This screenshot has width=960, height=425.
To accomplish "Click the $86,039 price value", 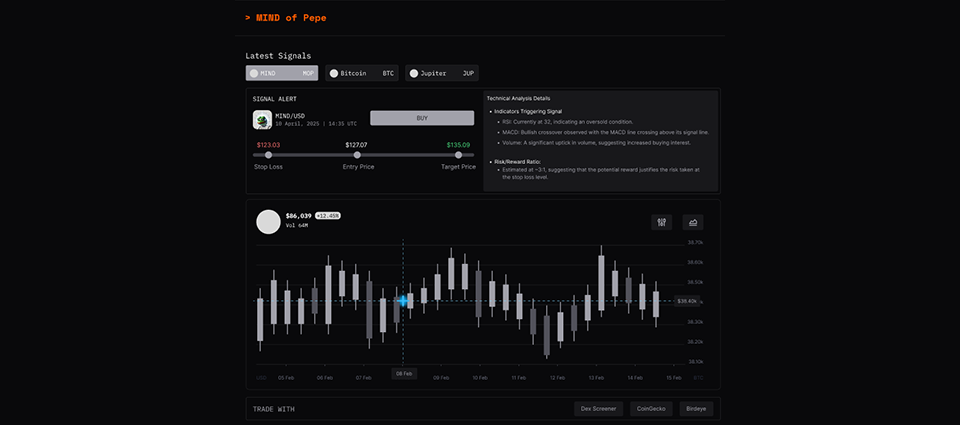I will point(299,216).
